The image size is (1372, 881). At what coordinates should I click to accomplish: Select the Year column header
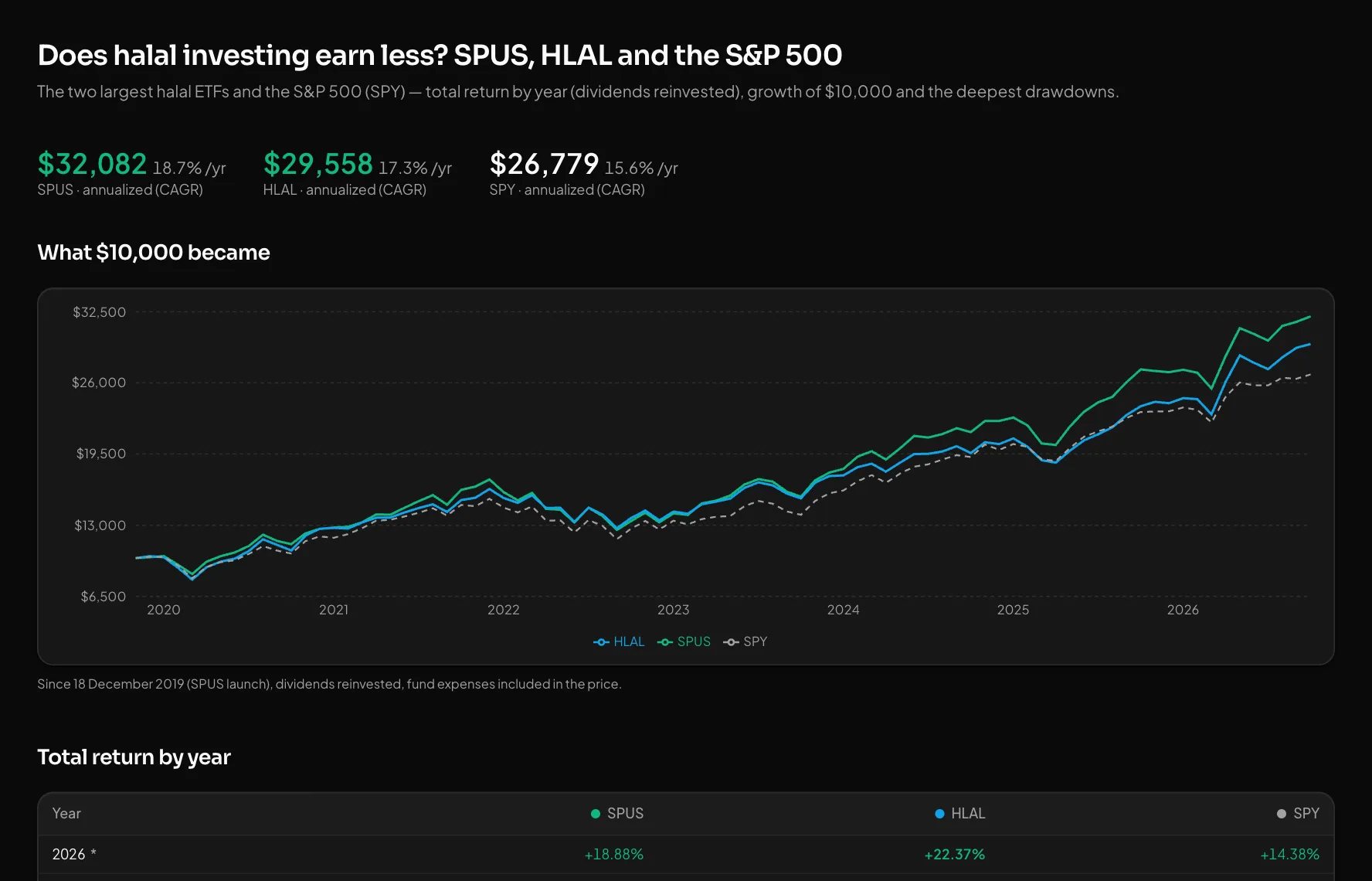66,814
